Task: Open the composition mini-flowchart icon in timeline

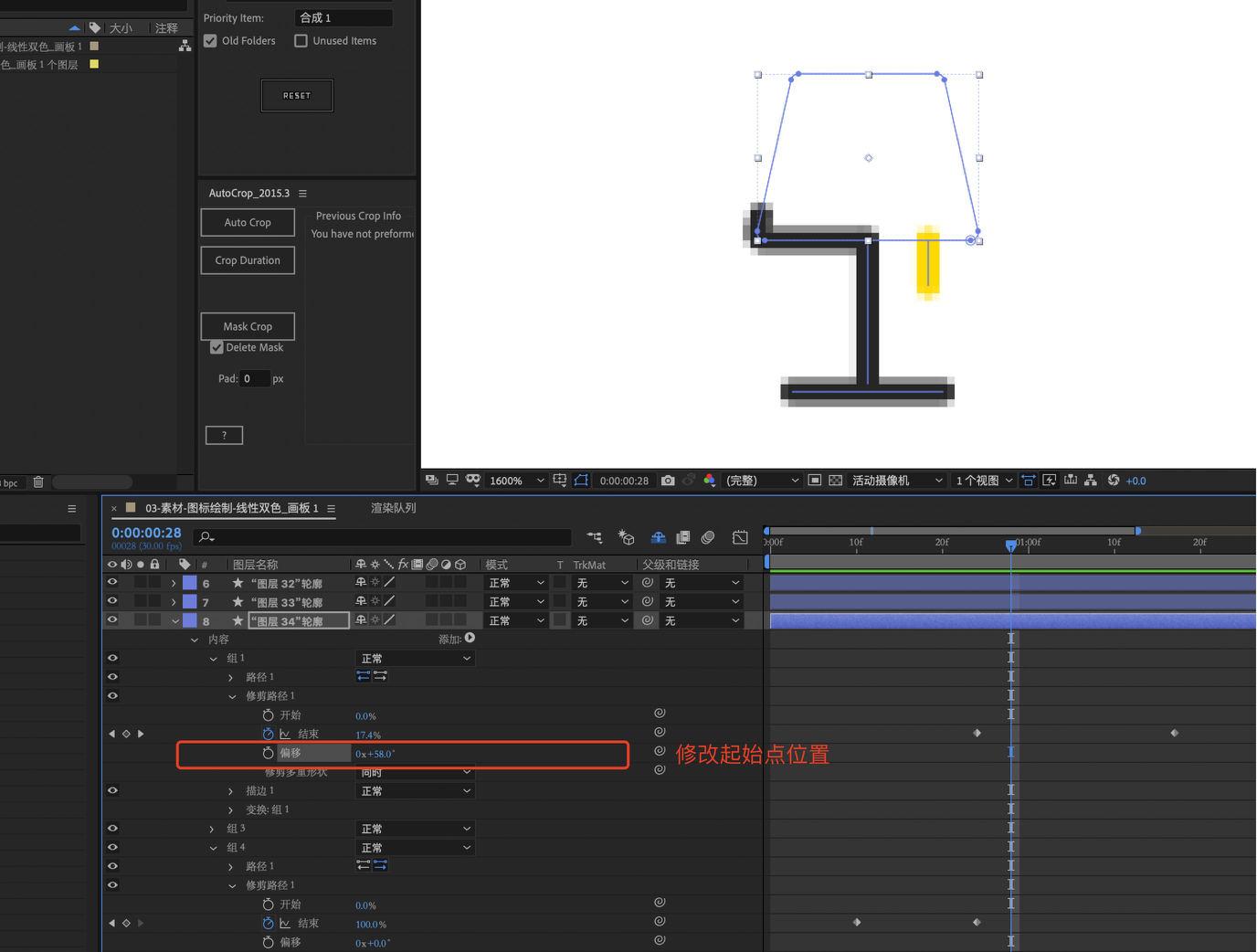Action: point(595,537)
